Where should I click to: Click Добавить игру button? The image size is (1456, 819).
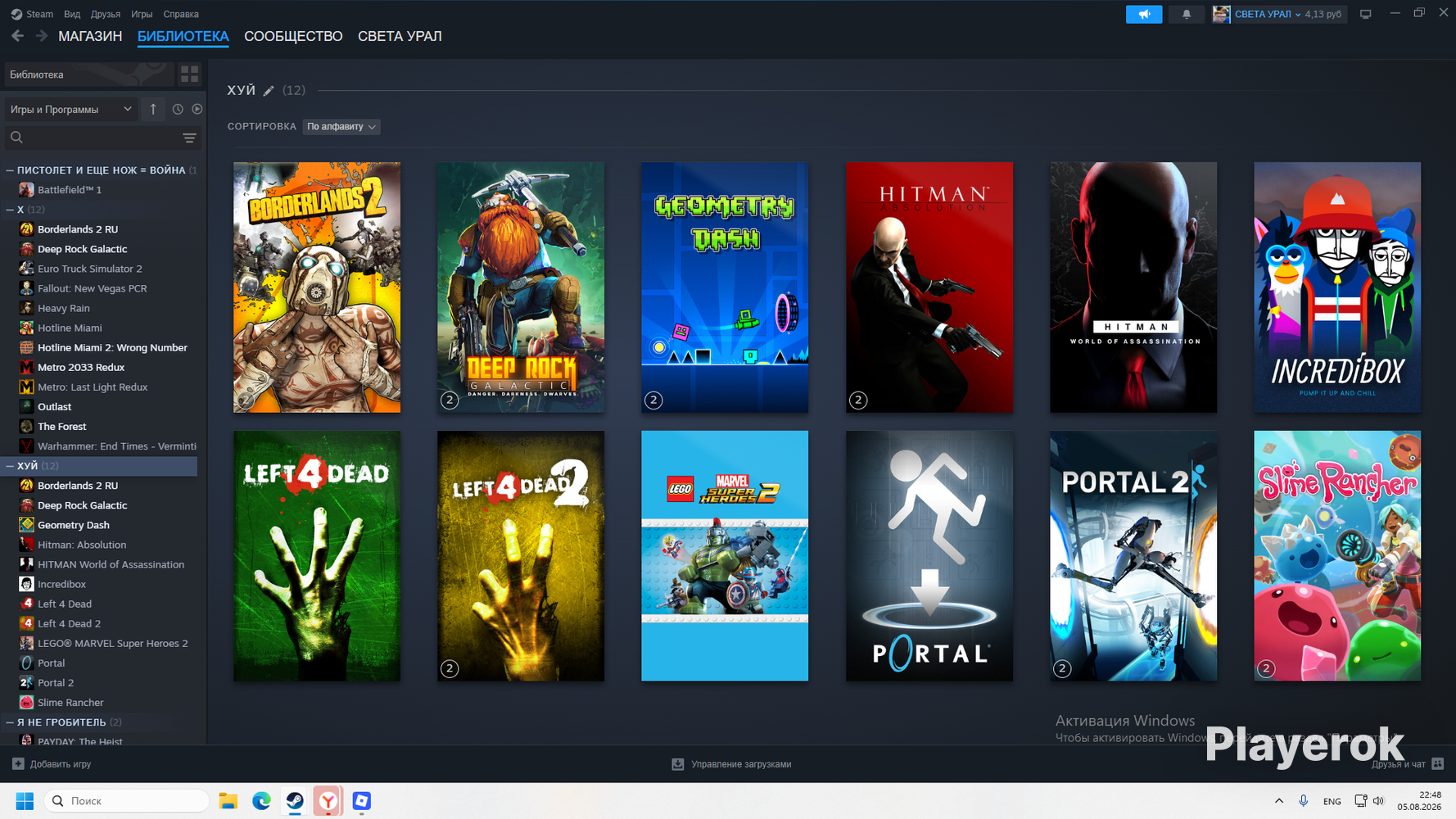pos(52,764)
